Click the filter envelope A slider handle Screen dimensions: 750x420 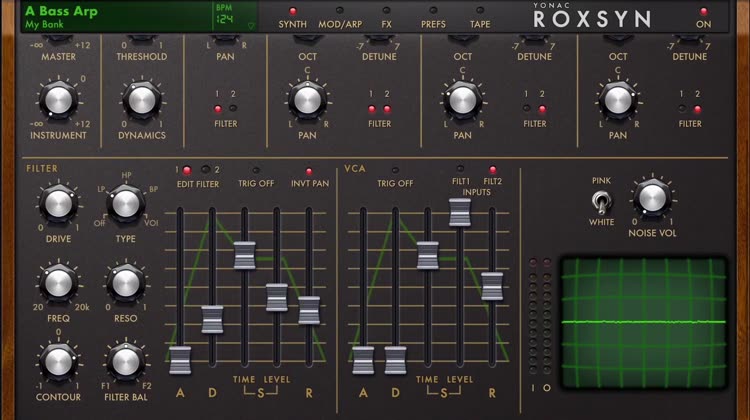pyautogui.click(x=180, y=360)
